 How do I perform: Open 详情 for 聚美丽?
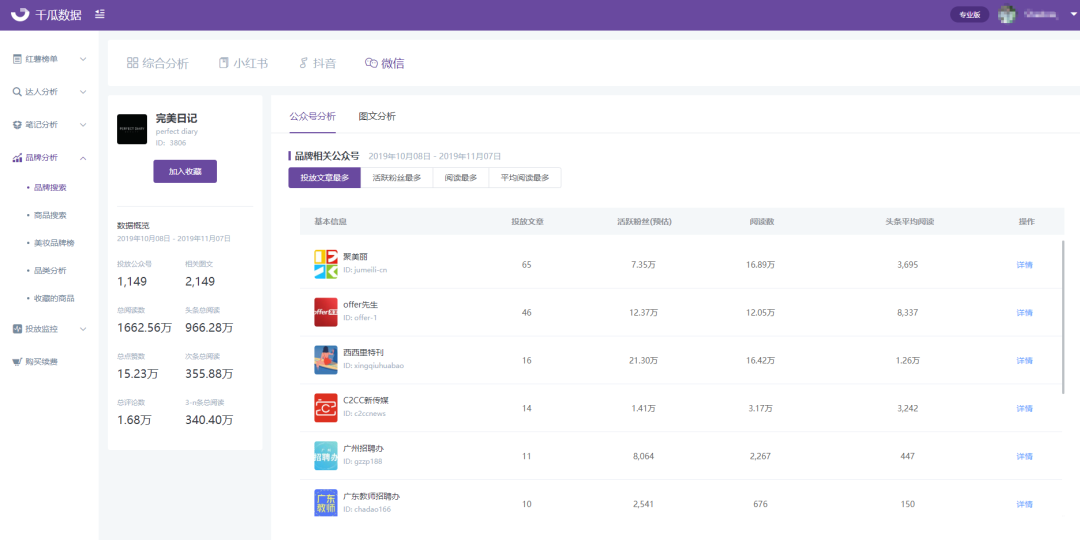1025,264
